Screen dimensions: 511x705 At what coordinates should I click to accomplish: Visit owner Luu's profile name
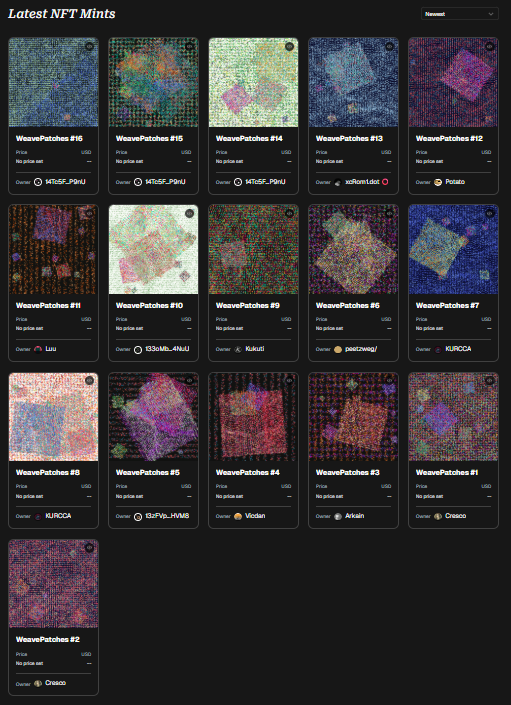(51, 348)
